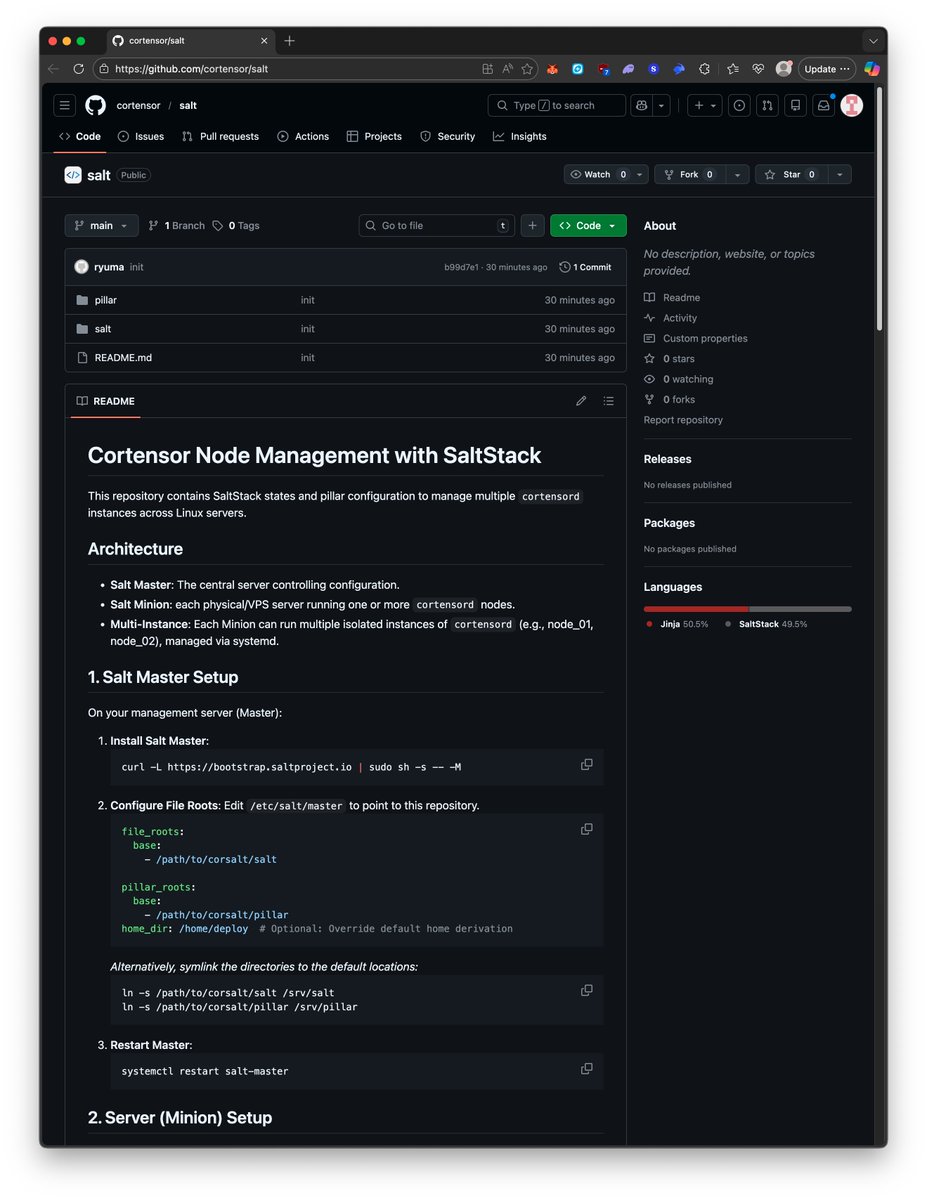Open the Readme link in About sidebar
Viewport: 927px width, 1200px height.
[x=672, y=298]
